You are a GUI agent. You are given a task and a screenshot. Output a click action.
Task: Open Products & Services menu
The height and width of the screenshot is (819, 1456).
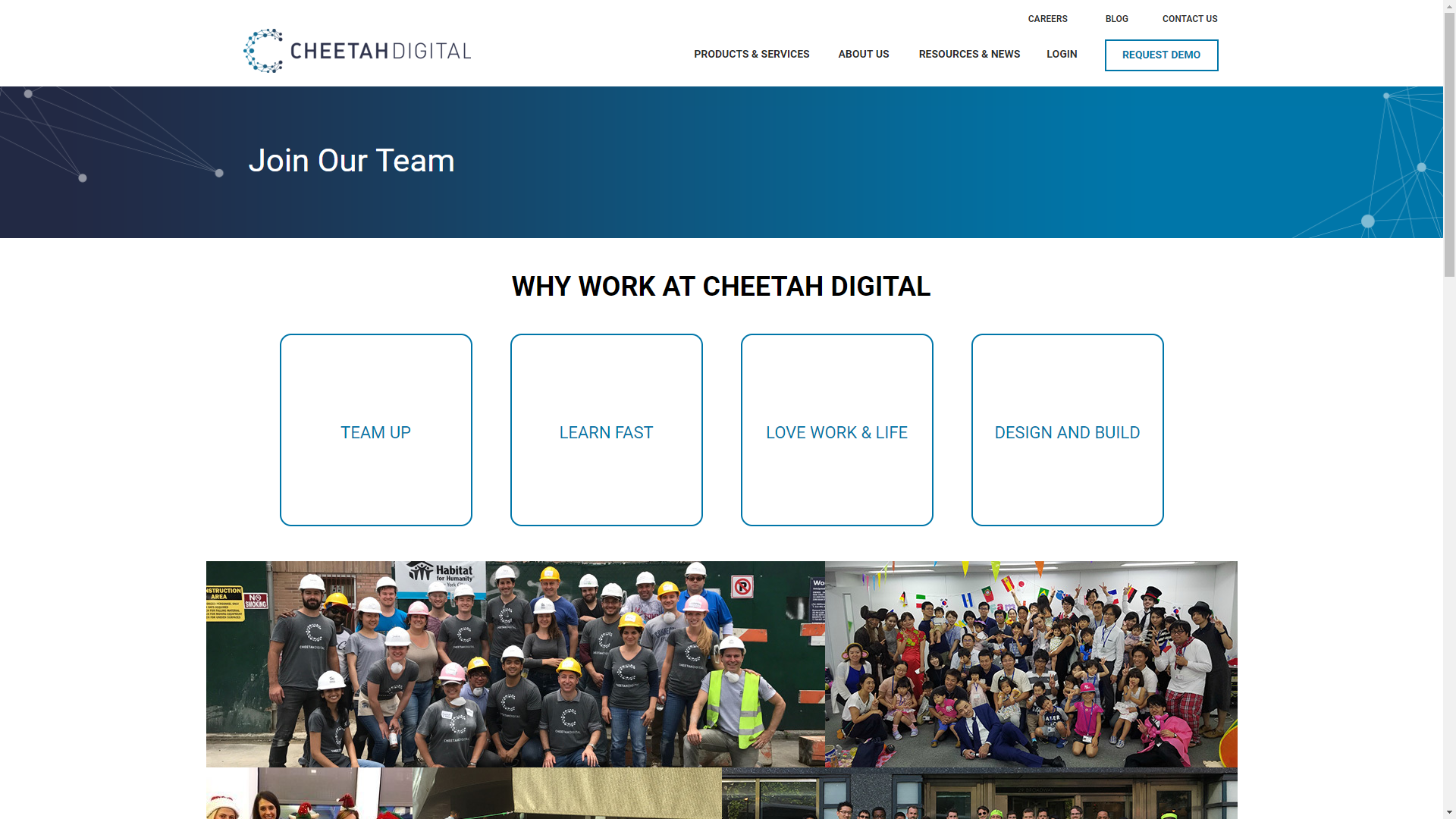pyautogui.click(x=752, y=55)
